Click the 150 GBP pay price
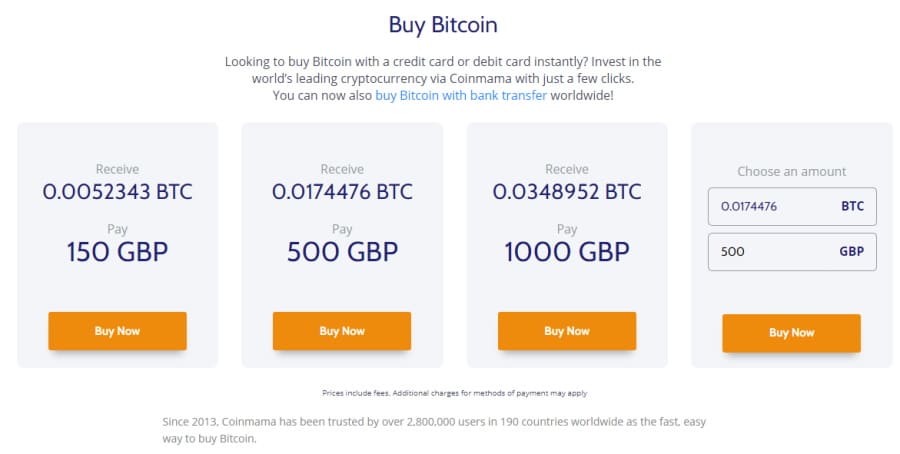 tap(117, 252)
